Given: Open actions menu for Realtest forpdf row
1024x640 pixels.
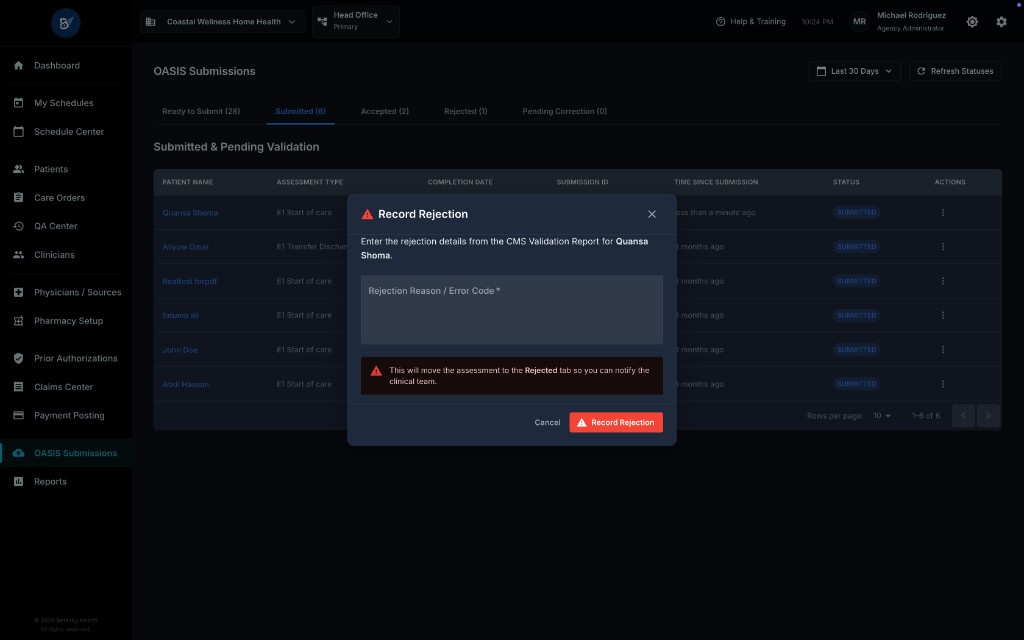Looking at the screenshot, I should [942, 281].
